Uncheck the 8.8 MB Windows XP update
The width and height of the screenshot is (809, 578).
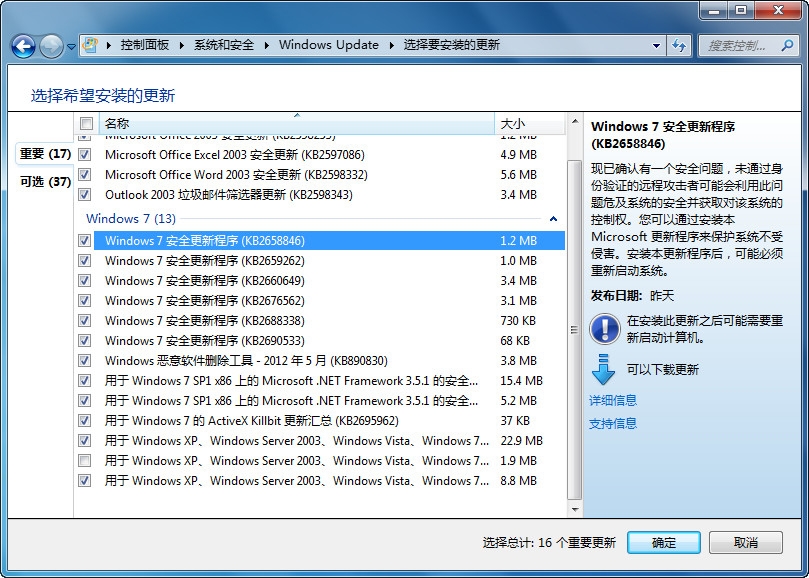(x=85, y=480)
